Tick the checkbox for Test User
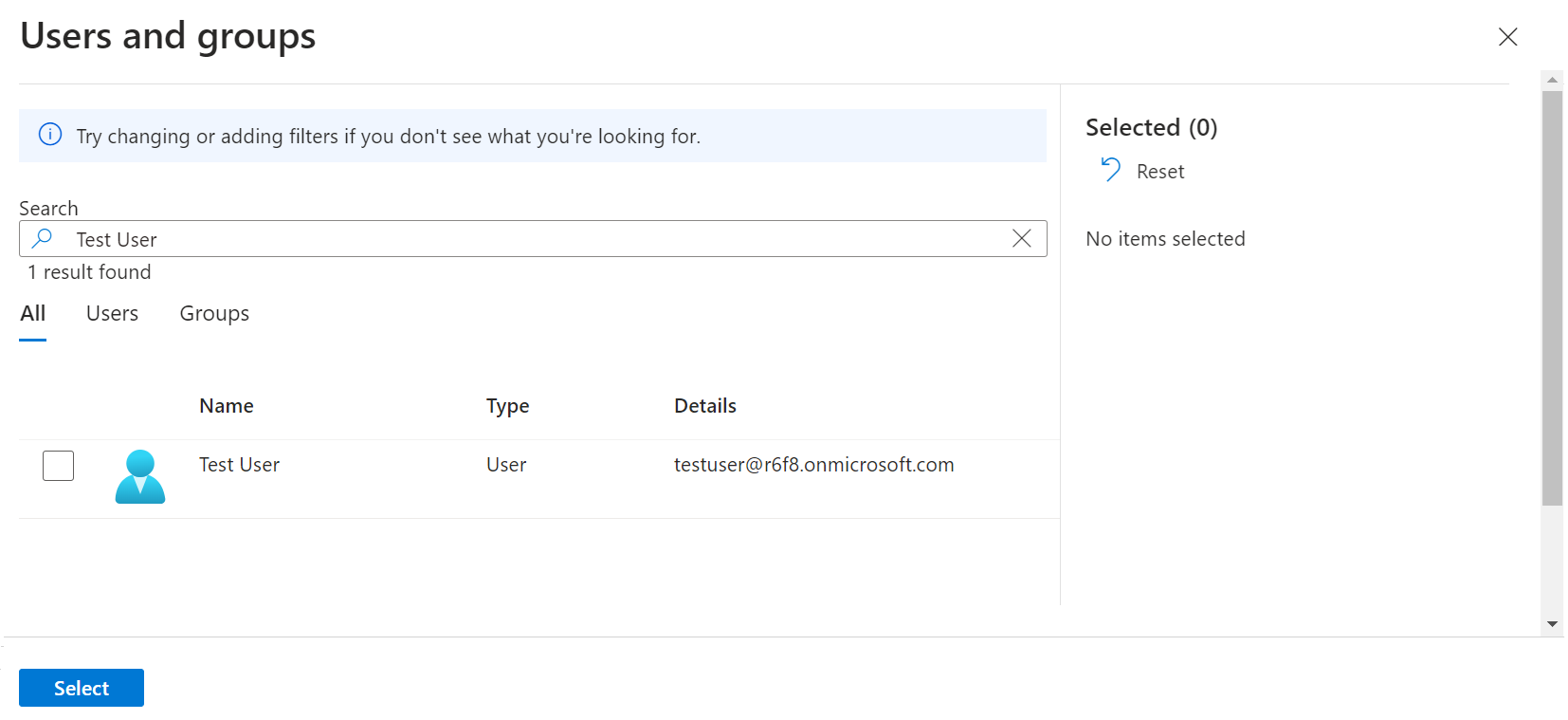The height and width of the screenshot is (720, 1568). (x=59, y=466)
